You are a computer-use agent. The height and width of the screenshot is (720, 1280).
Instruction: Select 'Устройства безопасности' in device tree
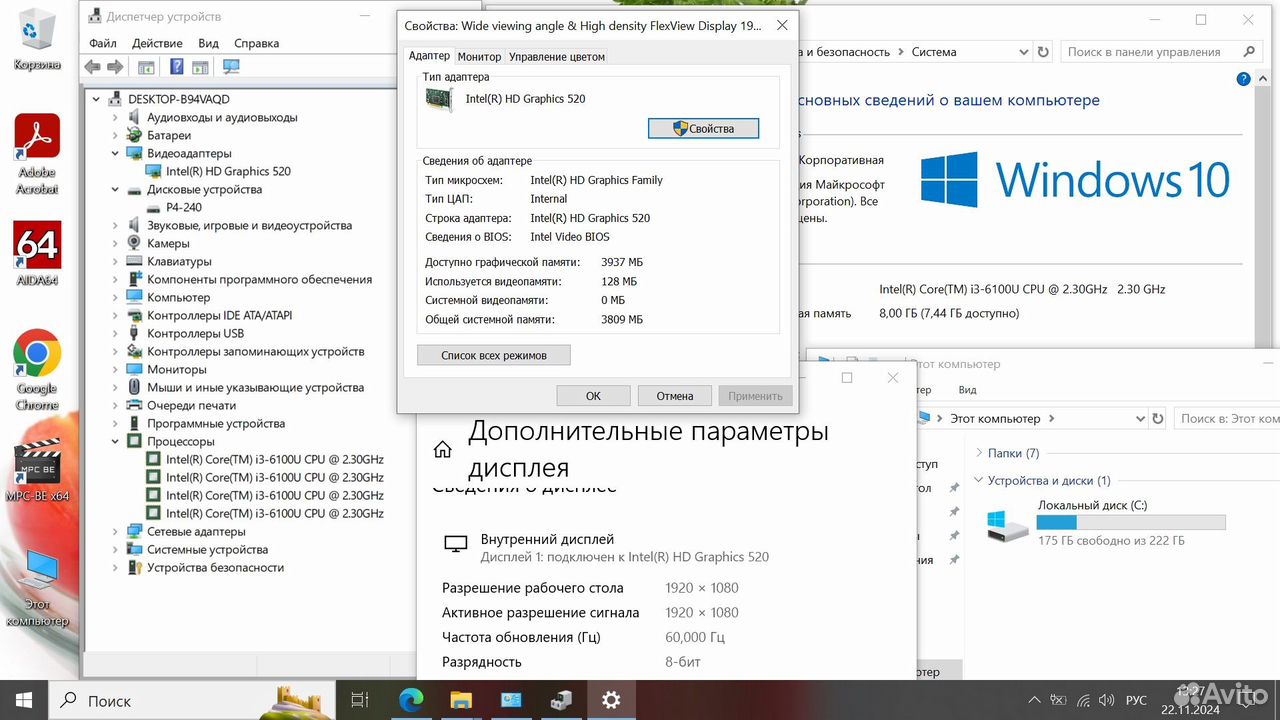215,567
